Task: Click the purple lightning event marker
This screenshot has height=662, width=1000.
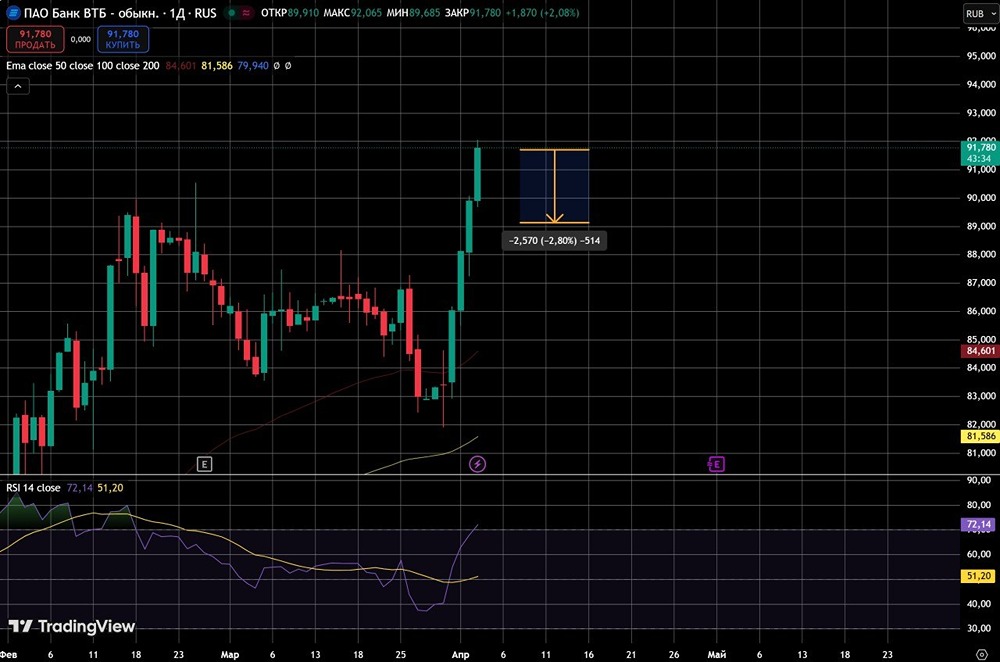Action: pos(477,464)
